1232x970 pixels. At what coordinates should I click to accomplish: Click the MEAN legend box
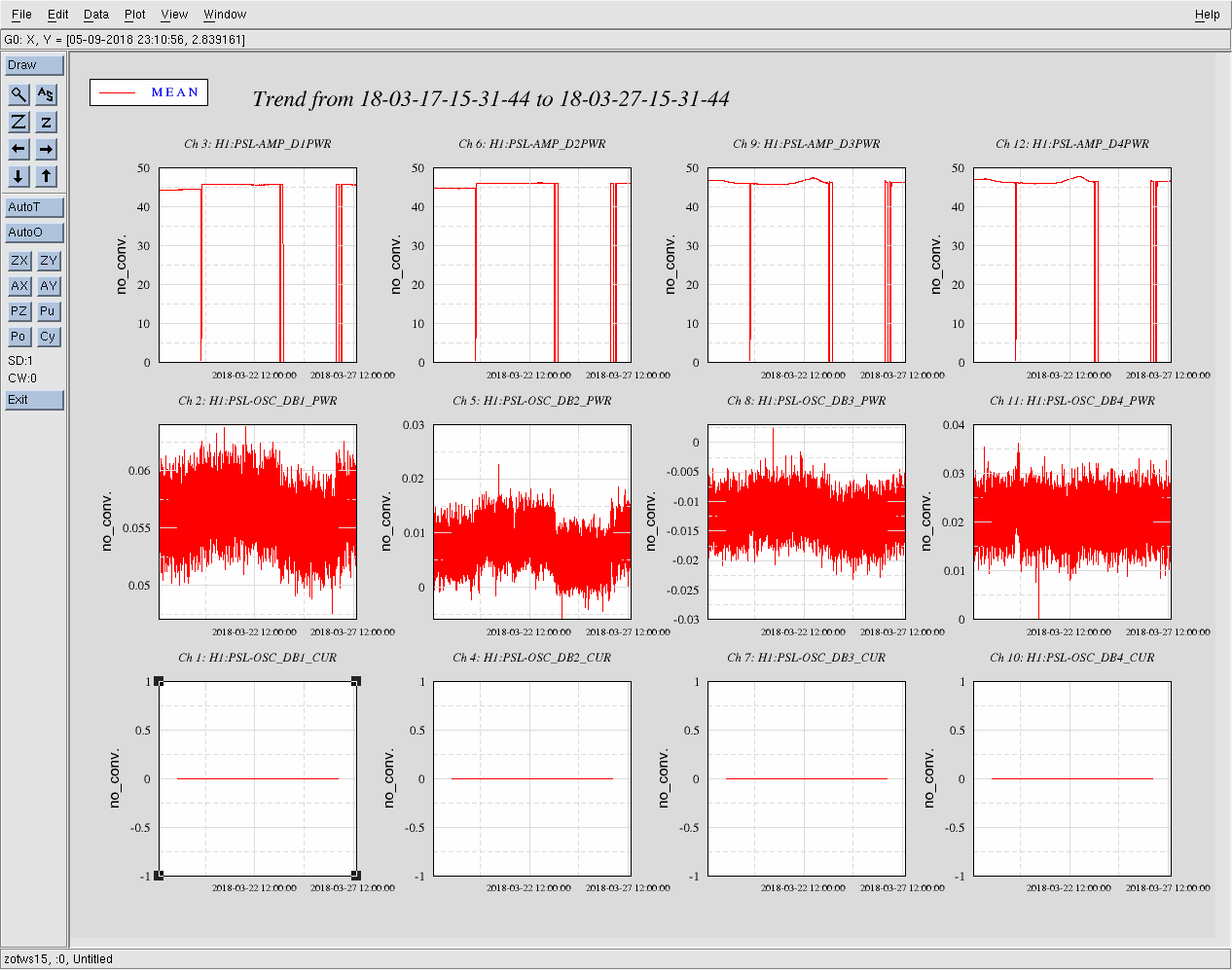click(149, 92)
